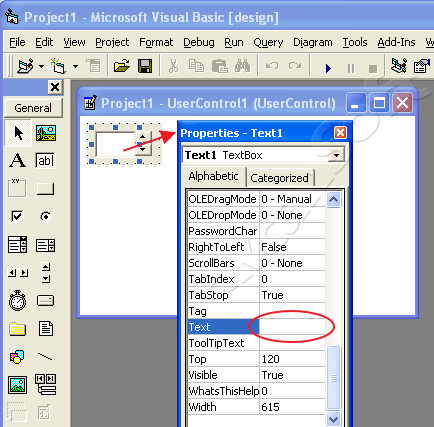
Task: Click the End stop button
Action: coord(373,69)
